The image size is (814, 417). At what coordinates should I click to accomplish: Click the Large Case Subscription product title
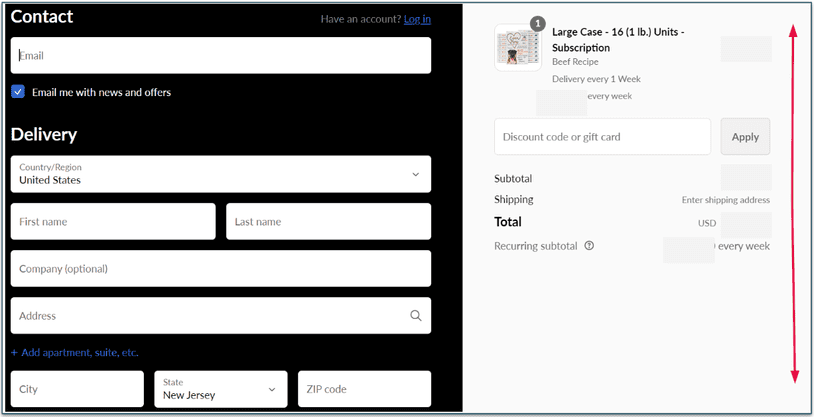pyautogui.click(x=618, y=40)
